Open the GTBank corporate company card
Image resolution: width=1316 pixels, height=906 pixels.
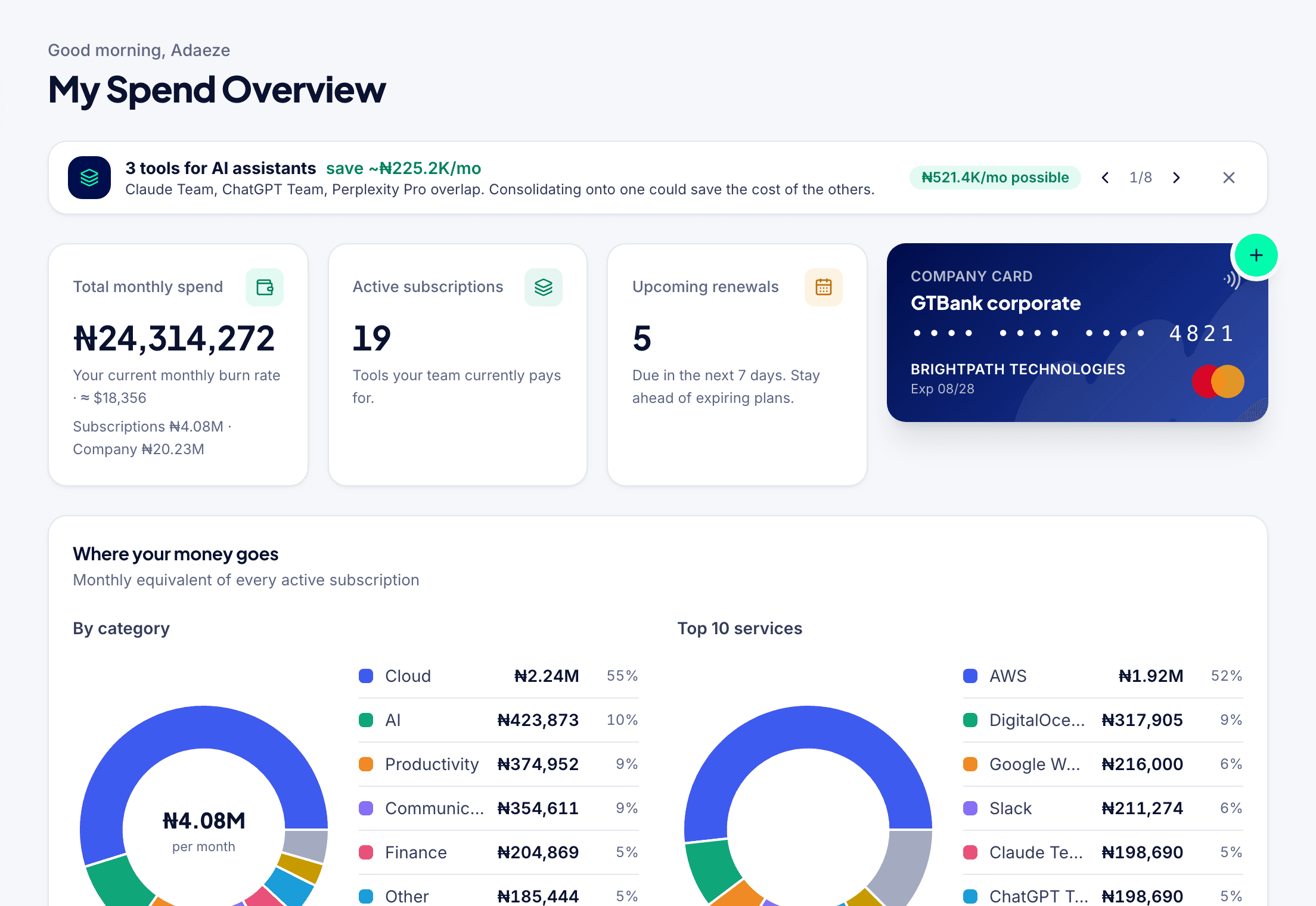pyautogui.click(x=1077, y=333)
